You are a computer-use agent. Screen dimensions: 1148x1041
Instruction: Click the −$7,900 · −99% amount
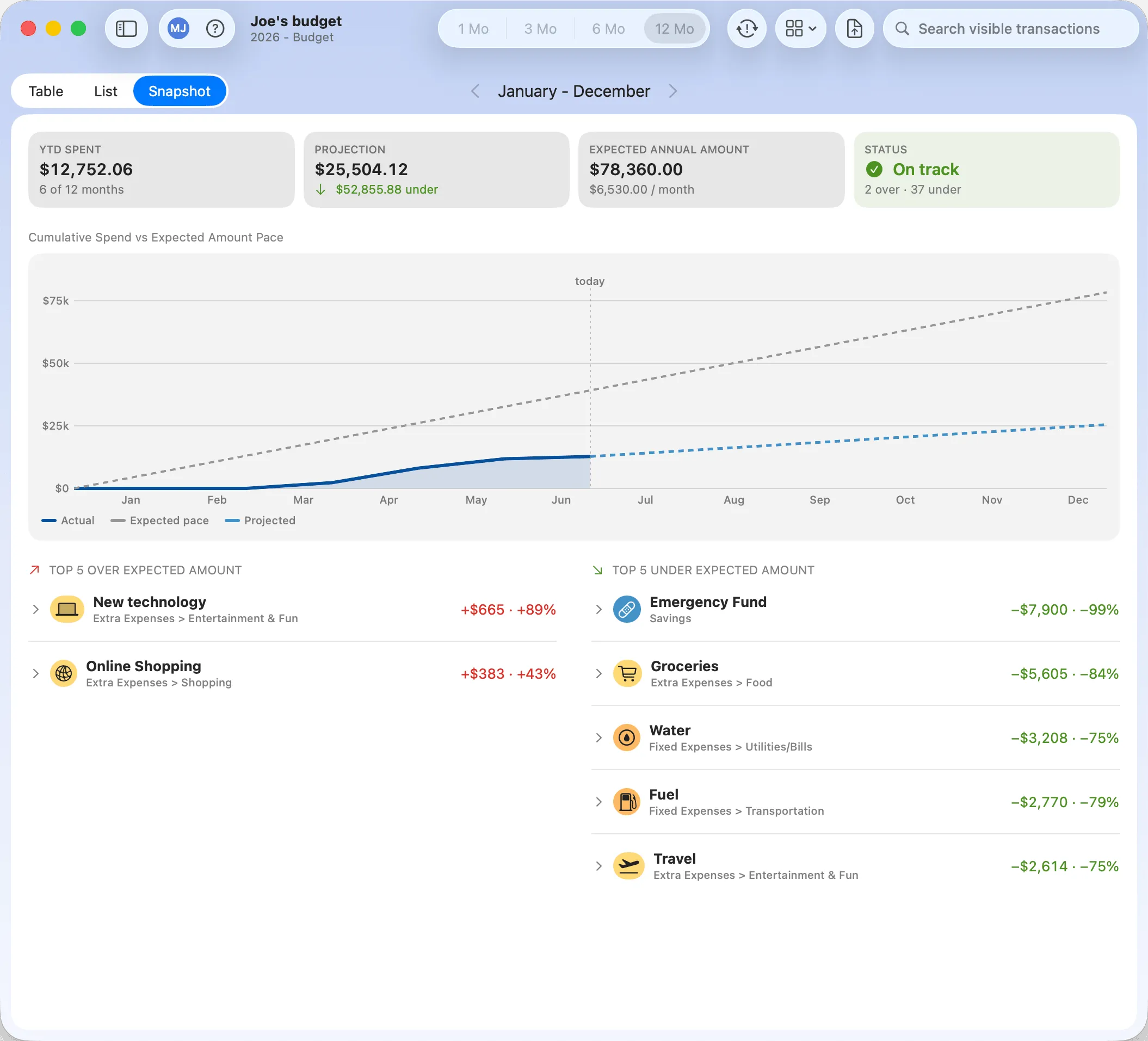pos(1064,610)
